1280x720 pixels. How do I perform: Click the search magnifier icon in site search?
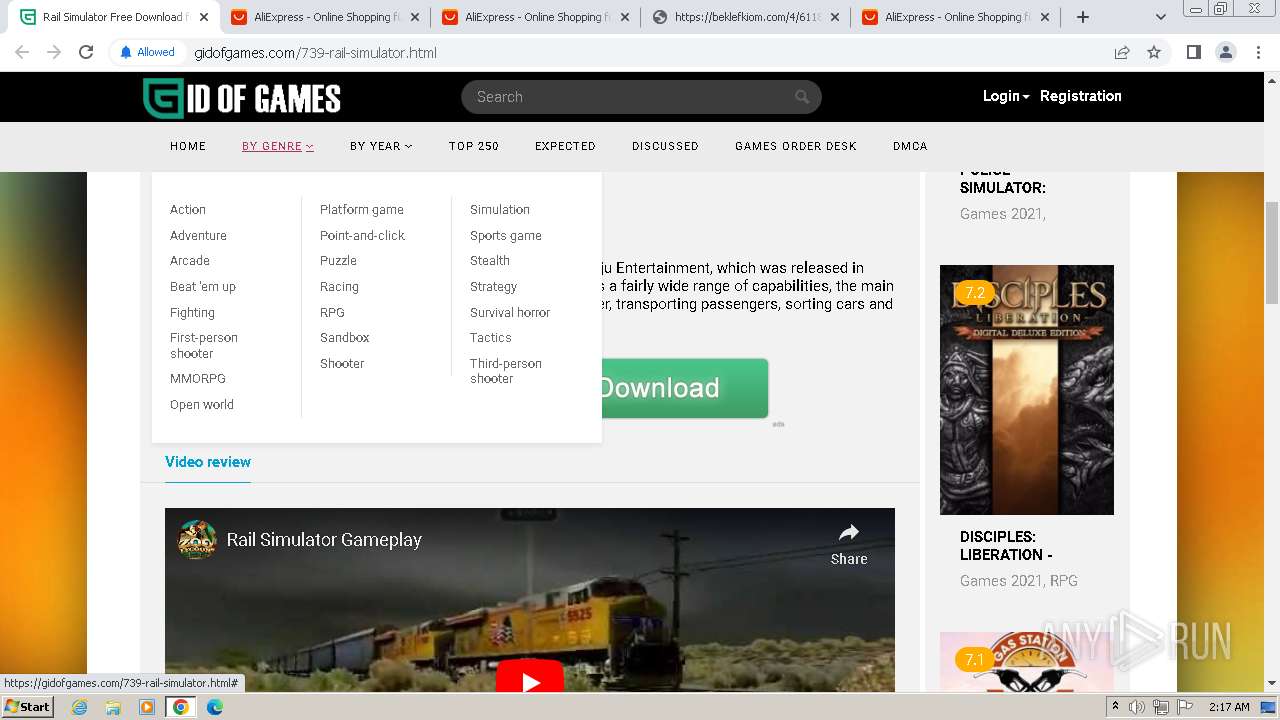click(x=802, y=97)
